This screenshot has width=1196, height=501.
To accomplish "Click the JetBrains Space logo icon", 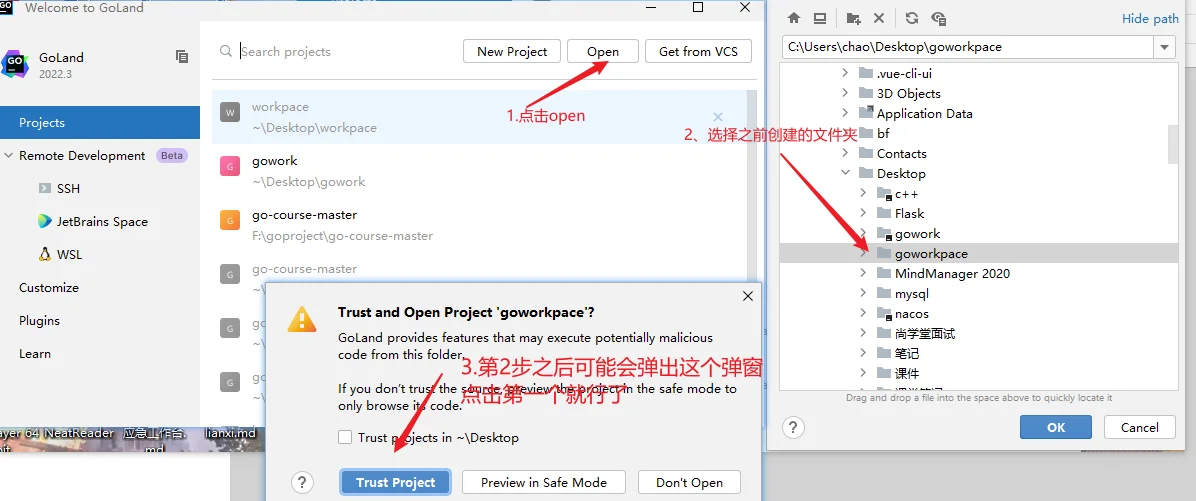I will (45, 221).
